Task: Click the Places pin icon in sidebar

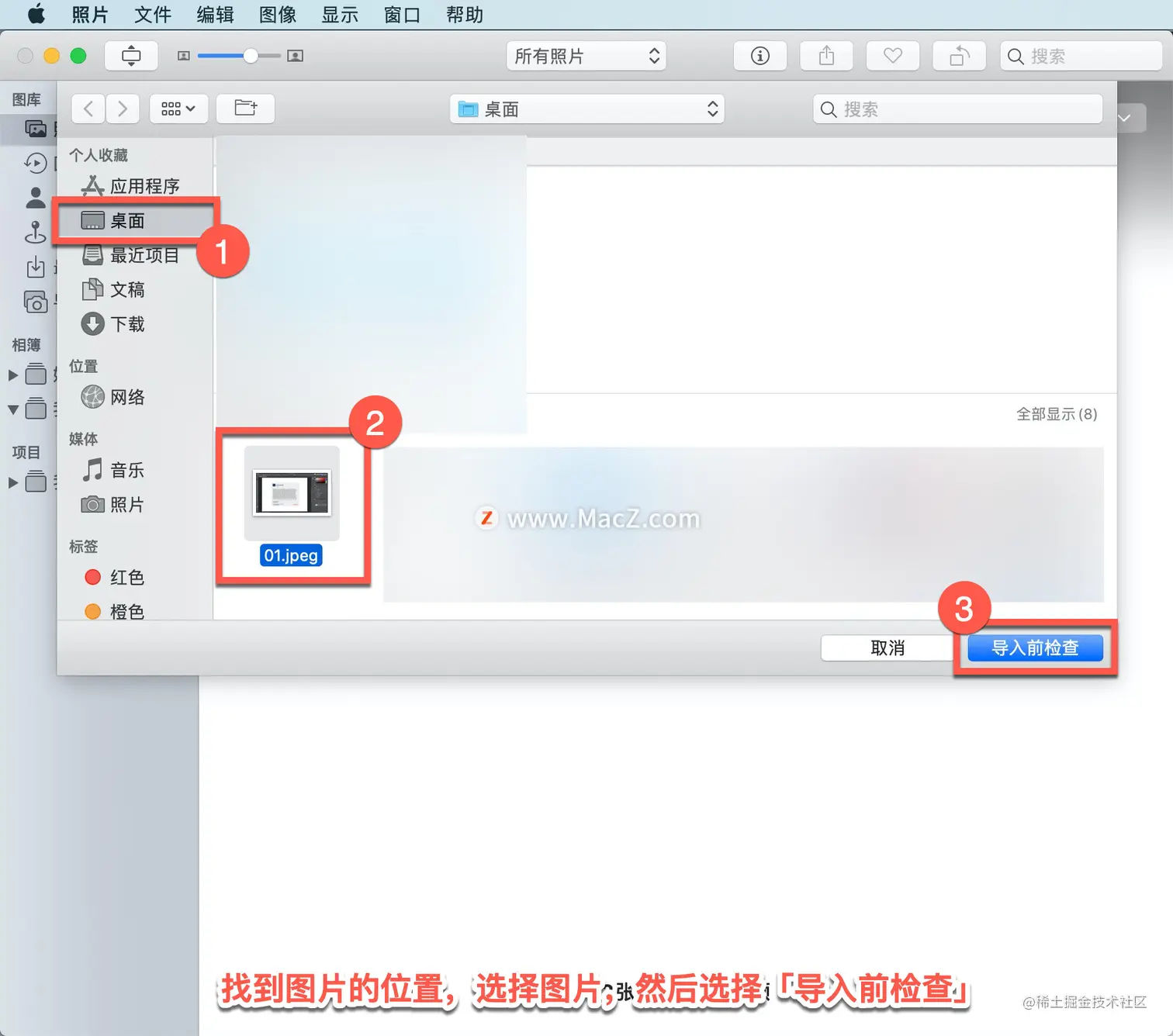Action: pyautogui.click(x=36, y=232)
